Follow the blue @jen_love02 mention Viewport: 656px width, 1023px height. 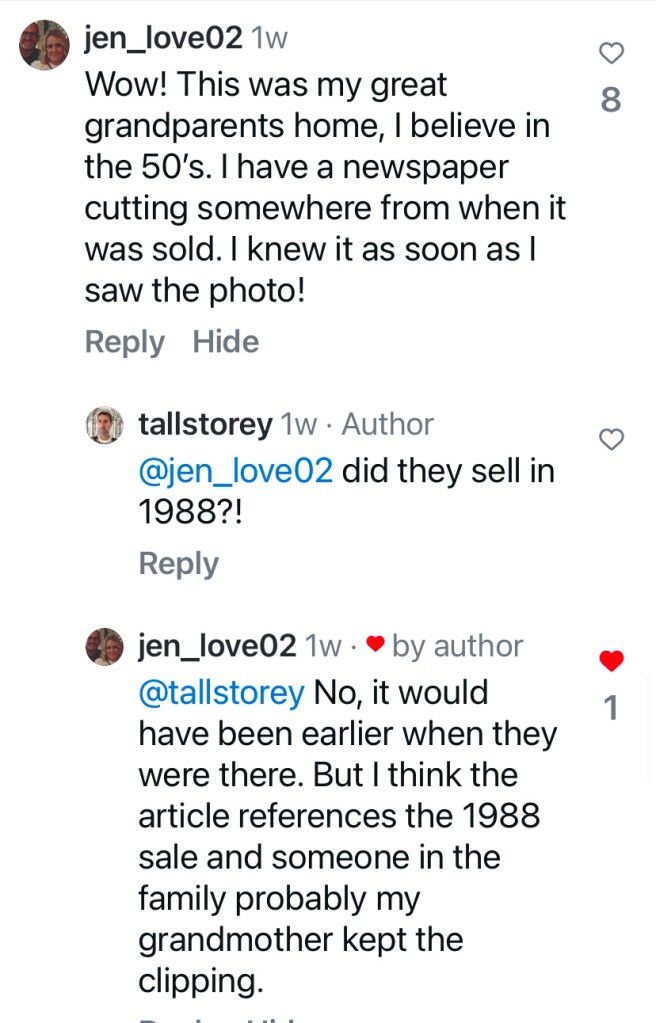coord(235,470)
